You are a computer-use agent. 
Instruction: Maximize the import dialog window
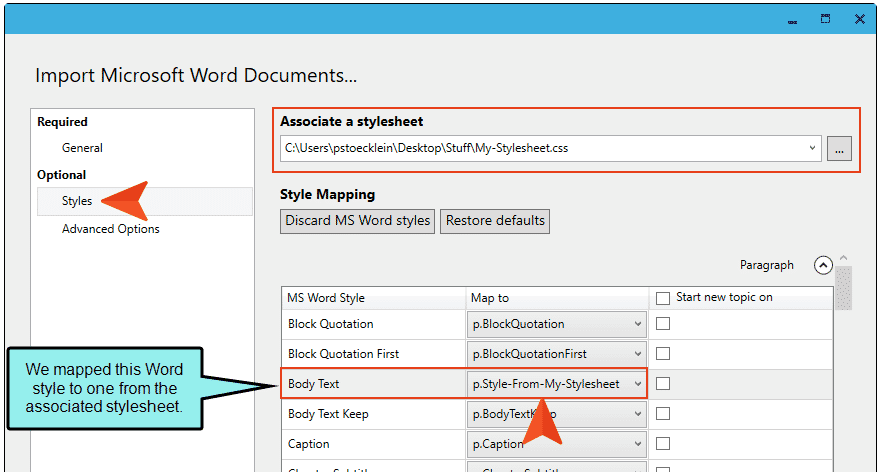[826, 19]
